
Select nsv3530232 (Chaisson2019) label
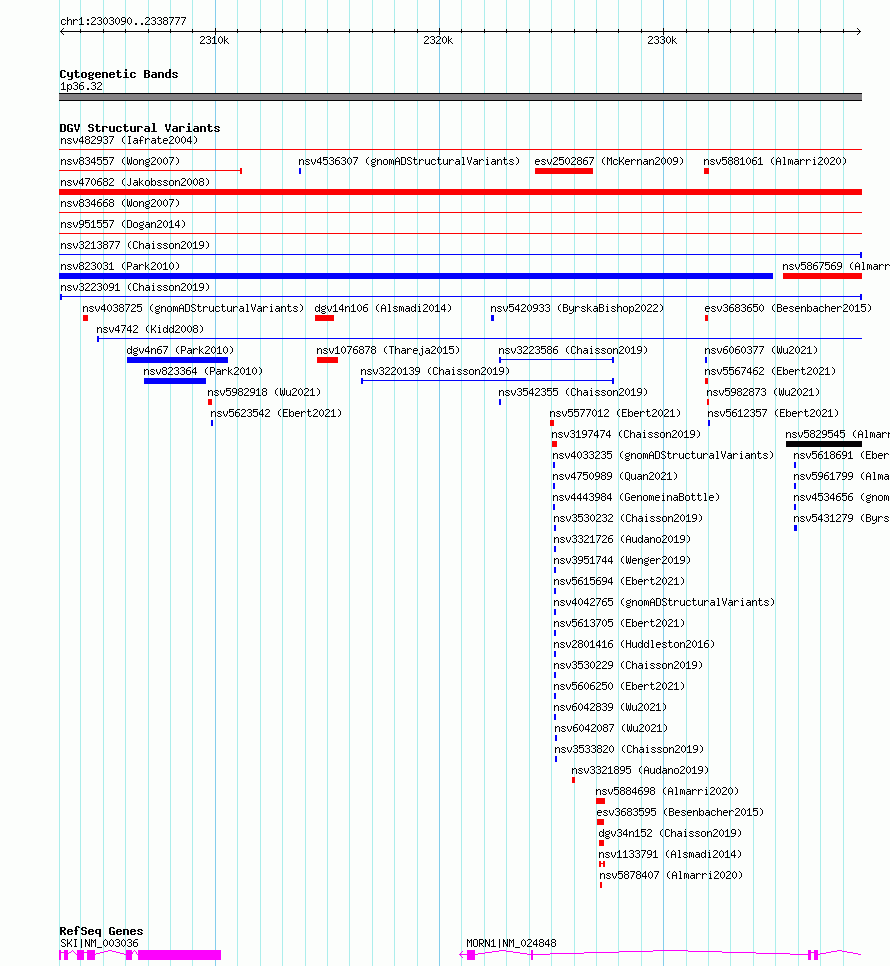coord(628,518)
